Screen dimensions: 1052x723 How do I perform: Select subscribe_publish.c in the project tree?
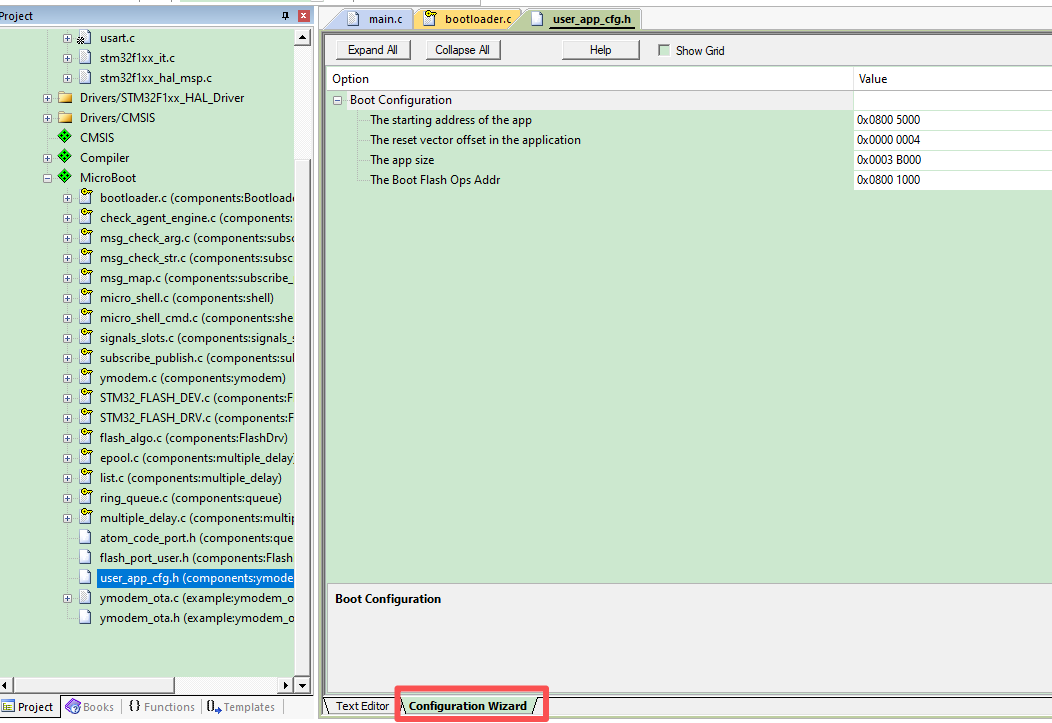(x=196, y=358)
